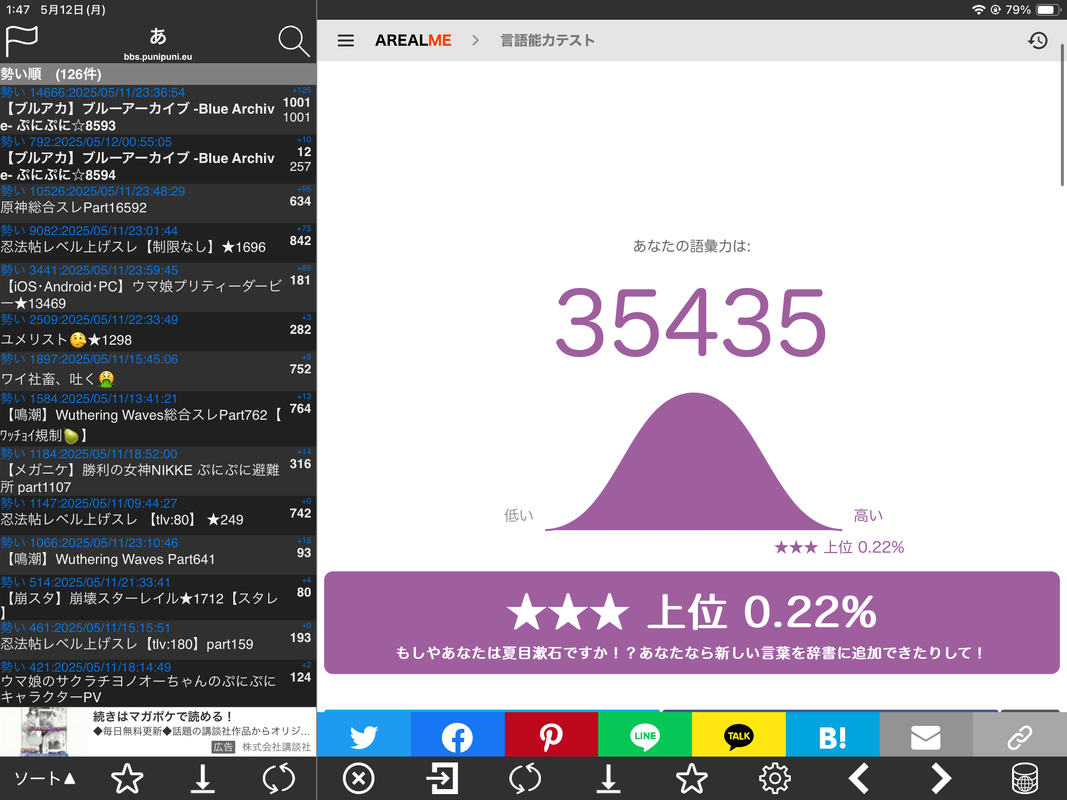Viewport: 1067px width, 800px height.
Task: Click the 勢い順 (126件) header bar
Action: coord(158,74)
